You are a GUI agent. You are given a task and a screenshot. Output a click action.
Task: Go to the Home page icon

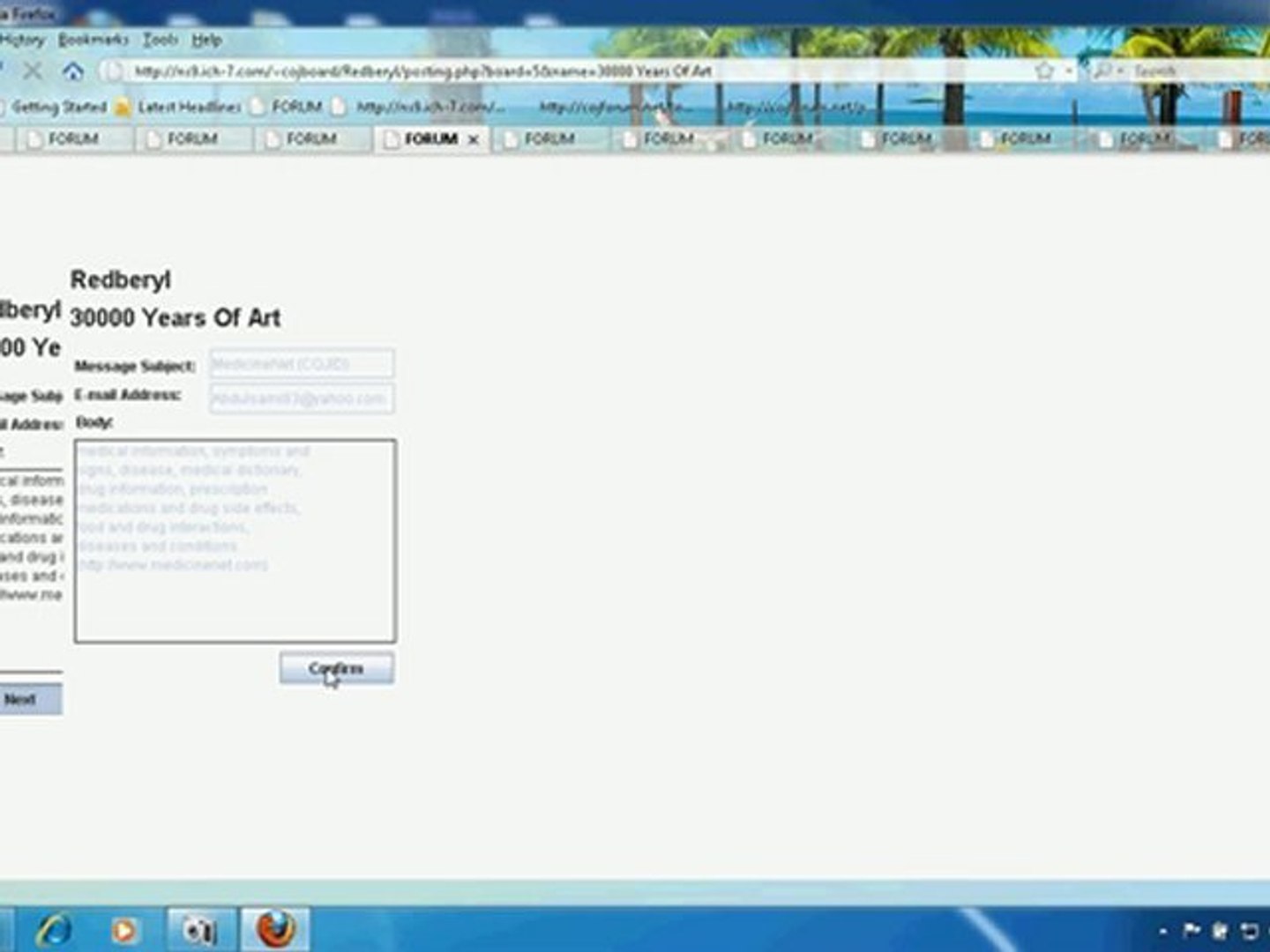pos(73,71)
